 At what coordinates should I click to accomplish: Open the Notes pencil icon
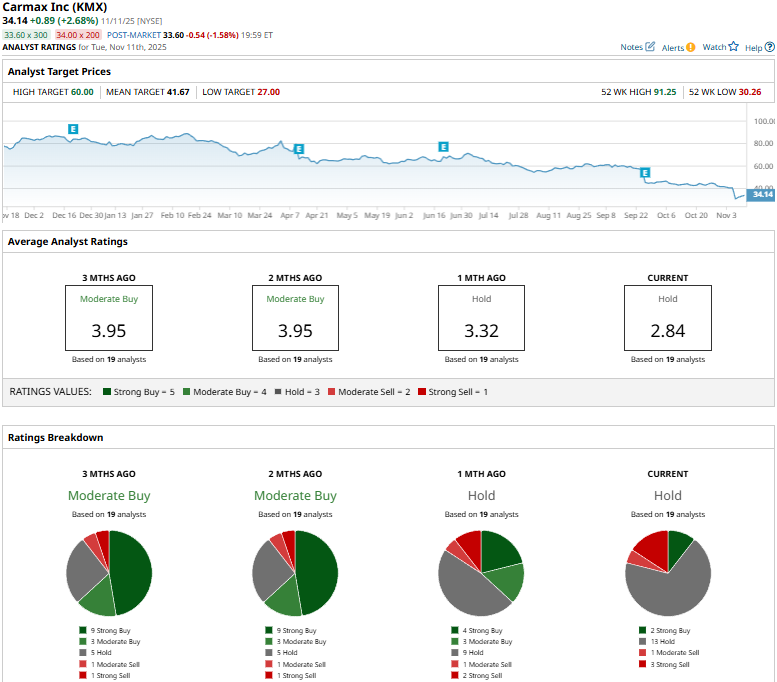click(x=650, y=47)
